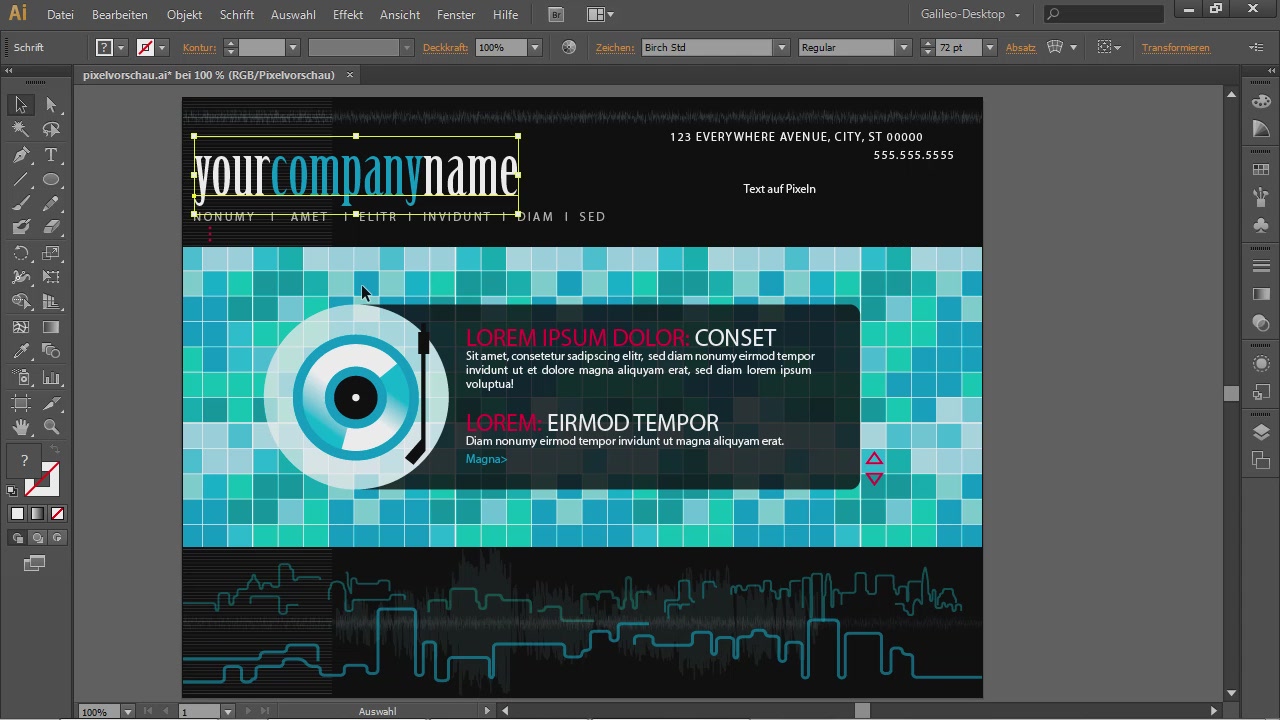
Task: Select the Type tool
Action: coord(51,155)
